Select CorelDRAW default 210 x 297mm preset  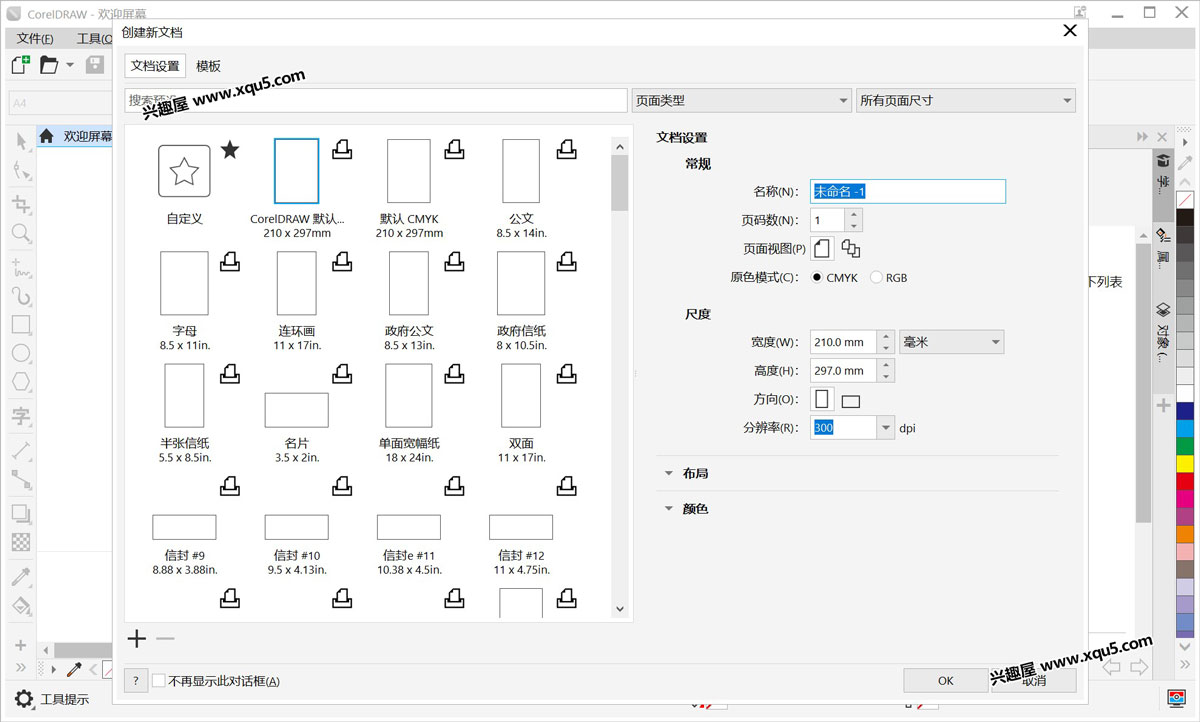point(297,171)
